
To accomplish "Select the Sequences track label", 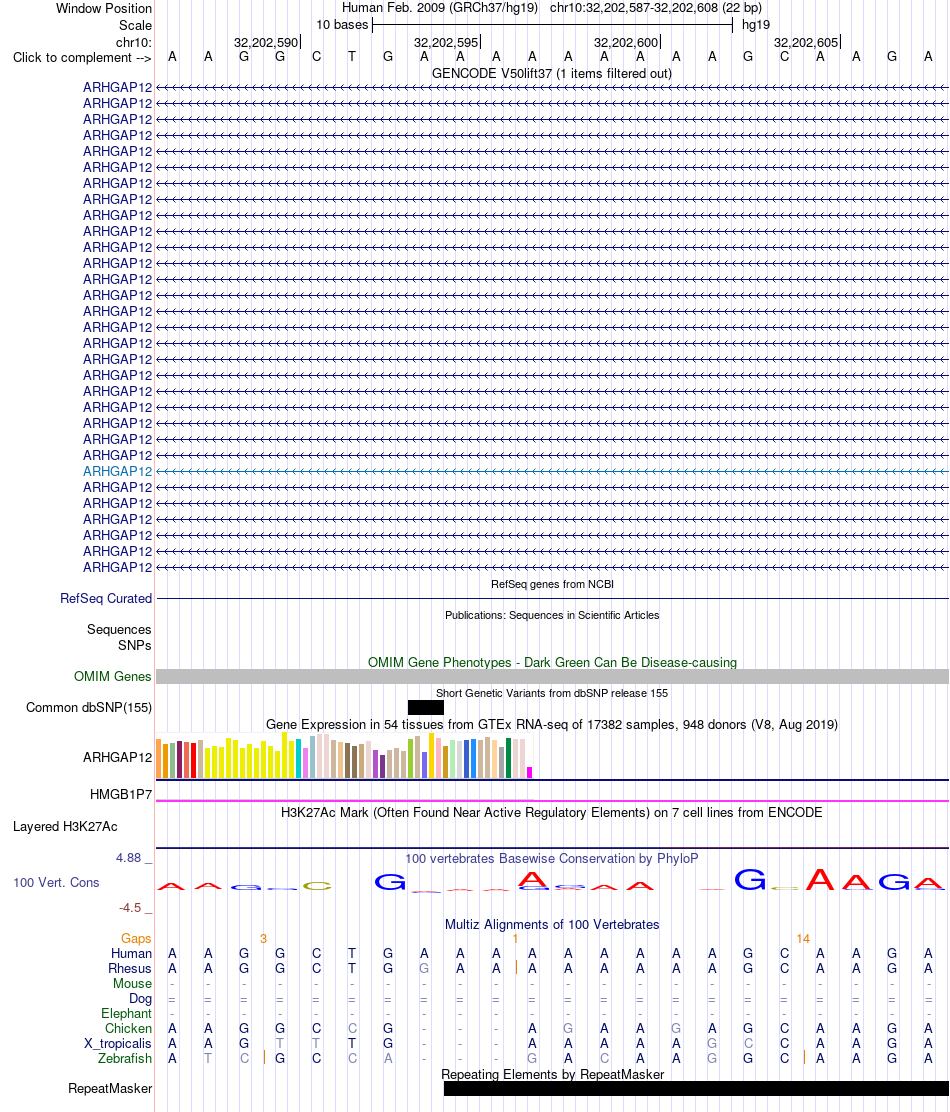I will click(119, 629).
